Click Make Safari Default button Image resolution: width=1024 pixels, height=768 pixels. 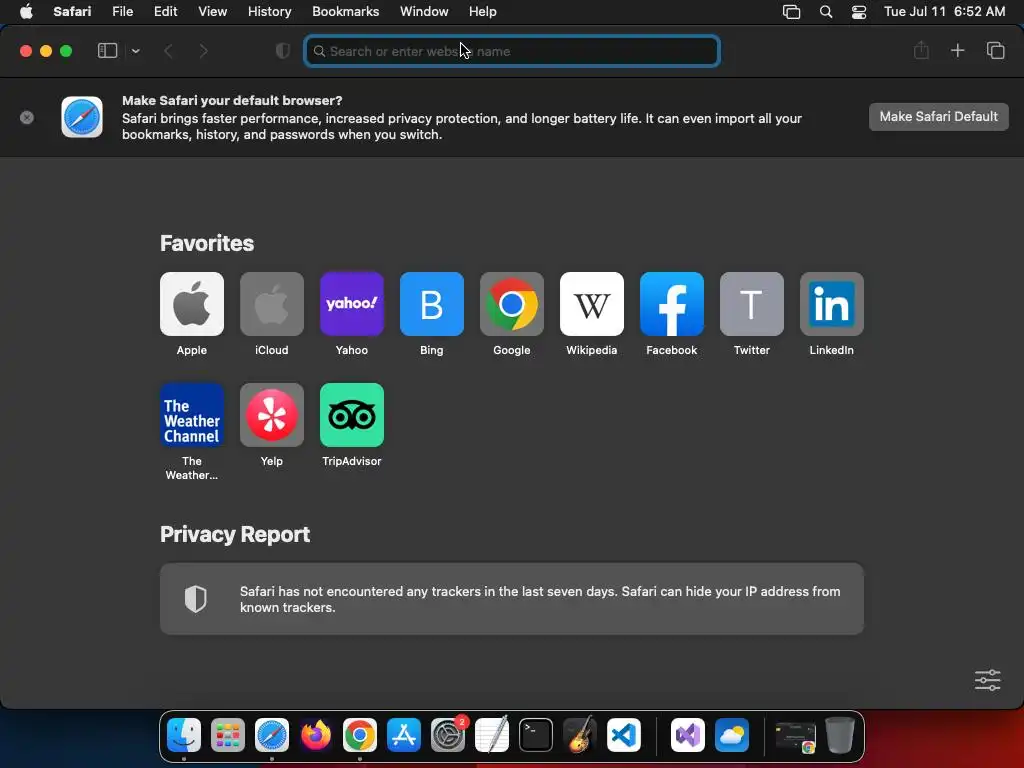[x=938, y=116]
